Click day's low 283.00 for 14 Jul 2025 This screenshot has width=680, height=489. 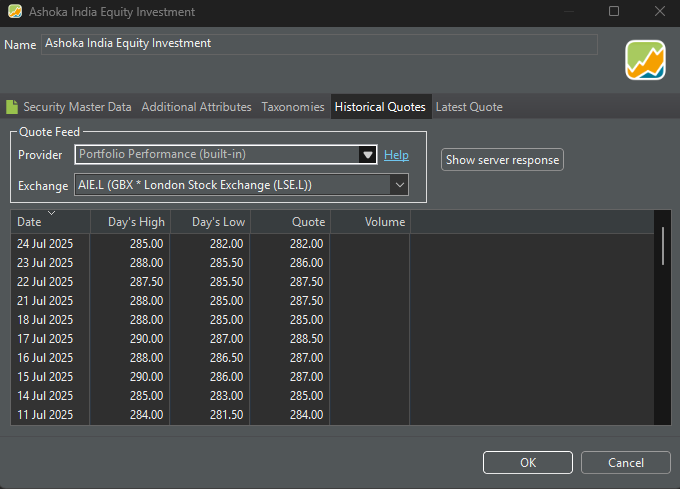point(226,396)
